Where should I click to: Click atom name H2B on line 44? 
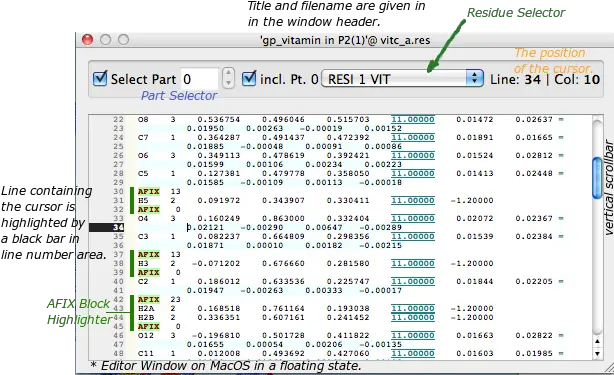[x=146, y=317]
